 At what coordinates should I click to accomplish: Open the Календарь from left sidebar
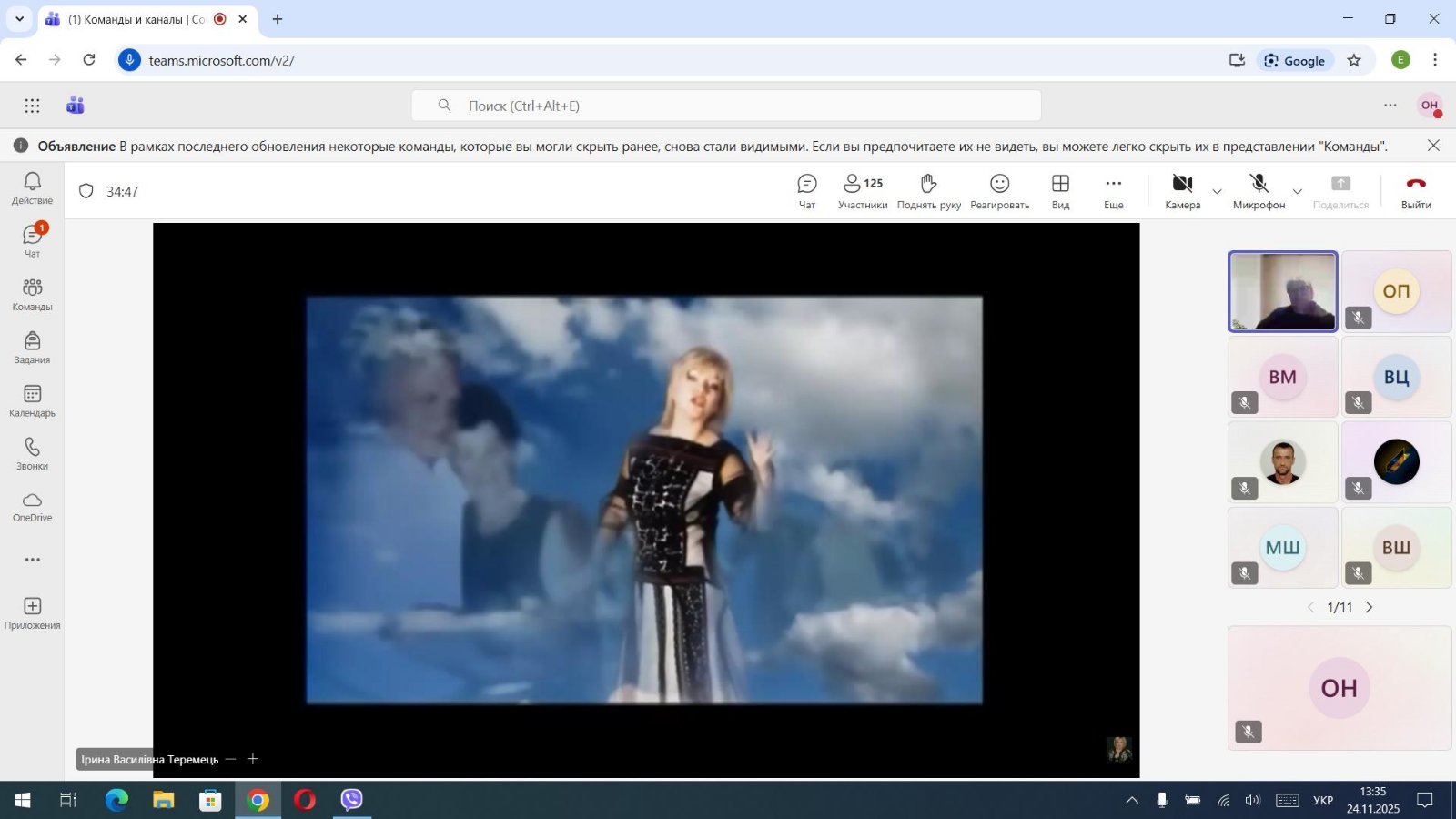[x=33, y=400]
